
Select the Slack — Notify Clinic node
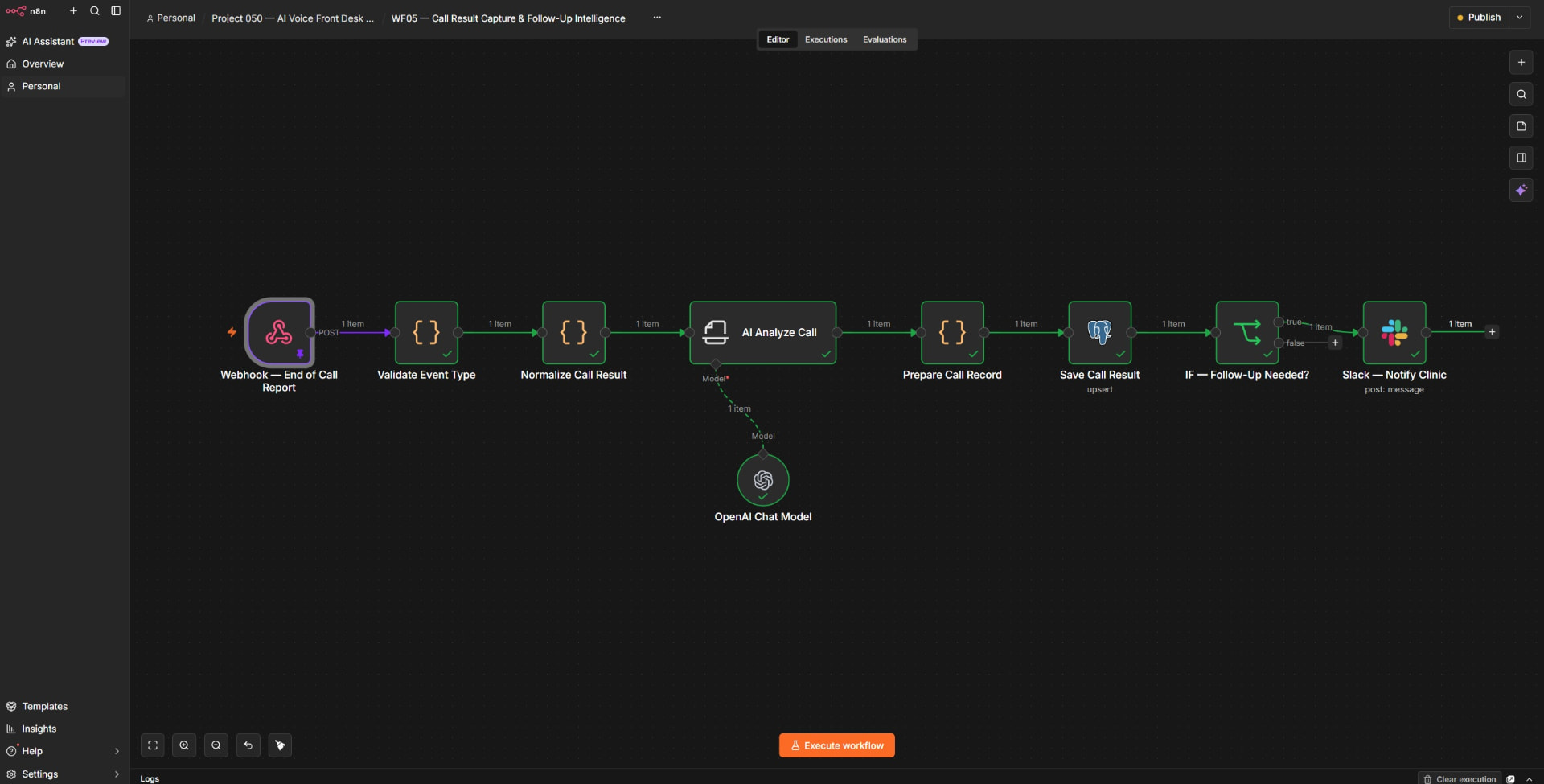tap(1394, 332)
